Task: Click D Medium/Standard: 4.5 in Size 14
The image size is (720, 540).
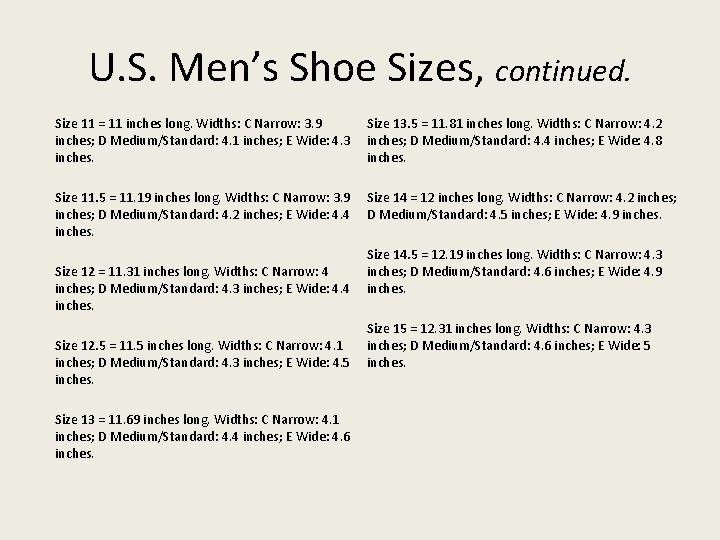Action: coord(437,214)
